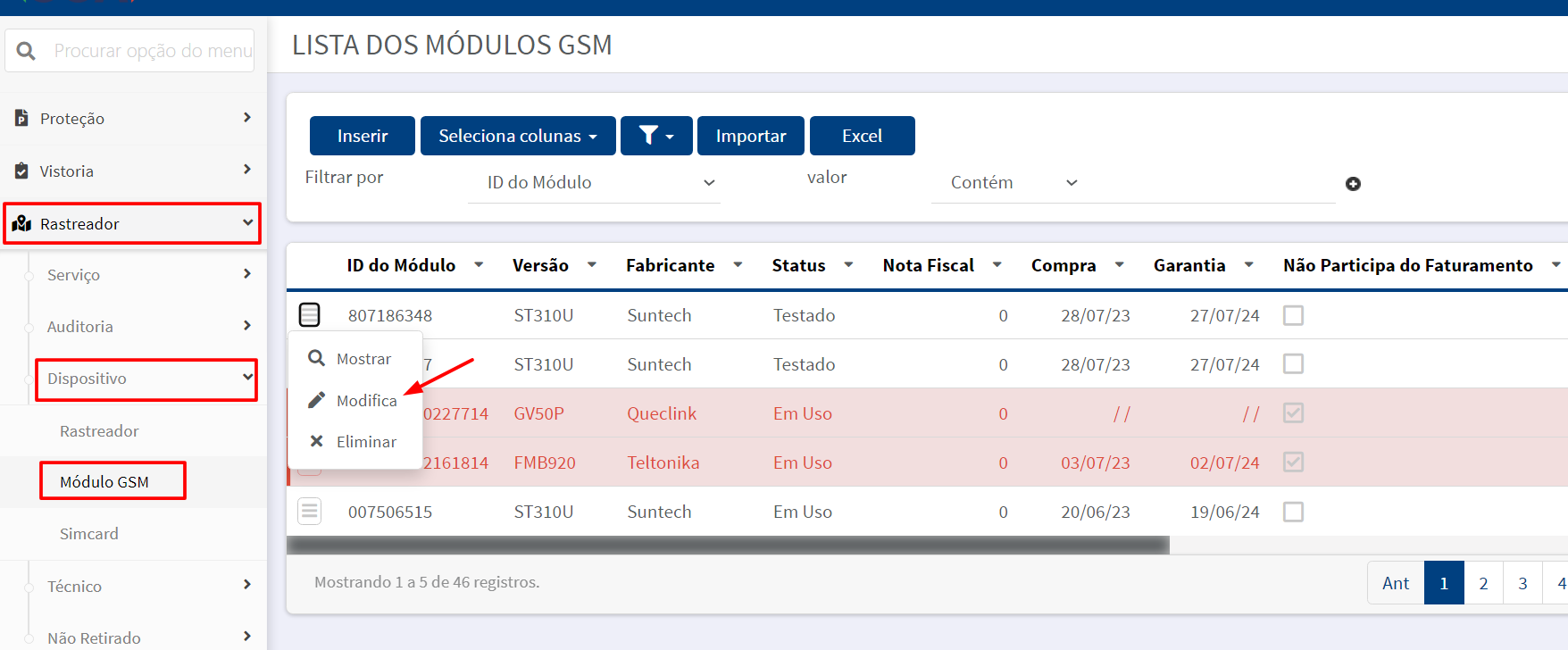Click the Modifica pencil icon
The image size is (1568, 650).
point(316,400)
